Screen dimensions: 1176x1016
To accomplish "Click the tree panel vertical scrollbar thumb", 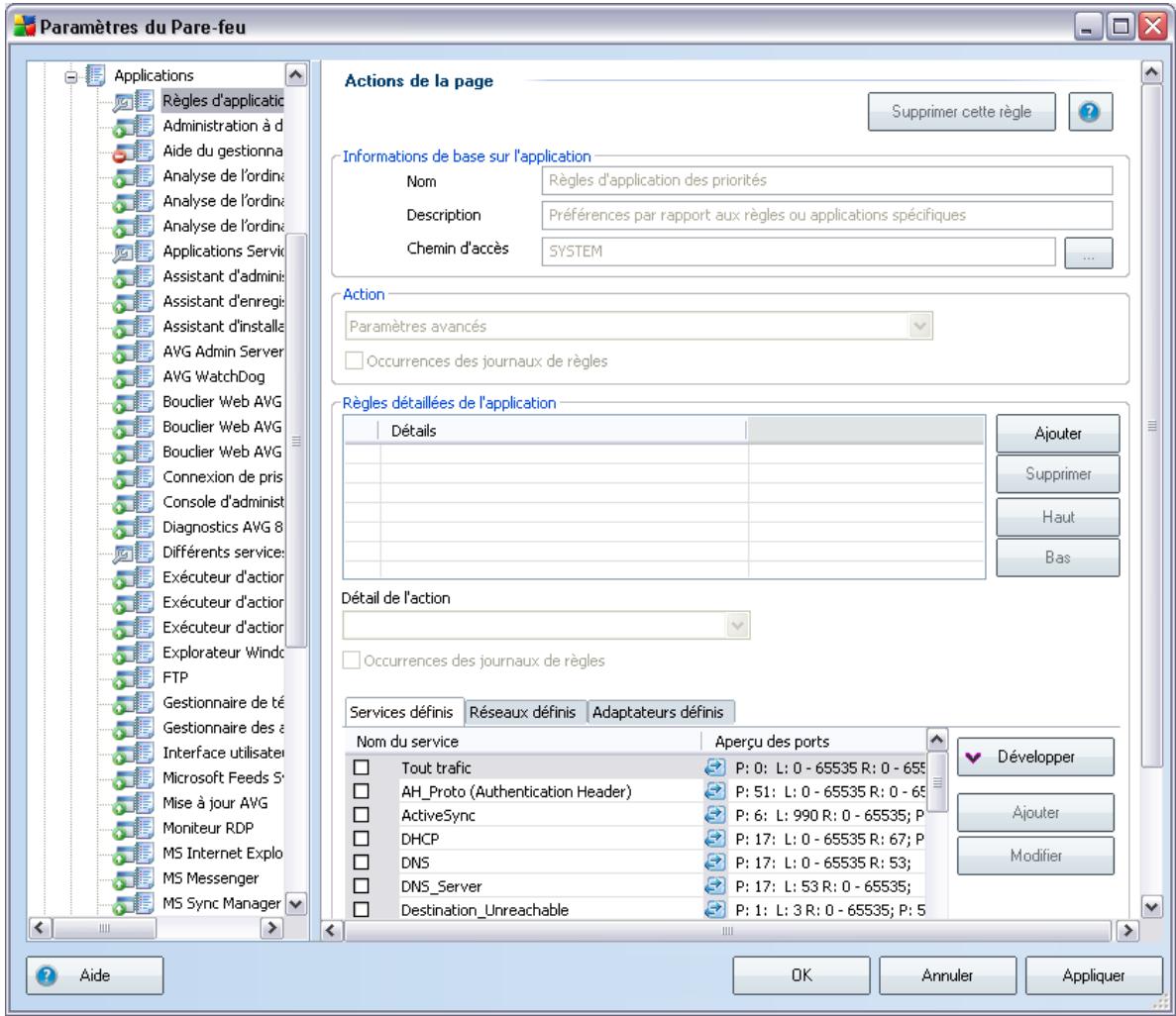I will (x=296, y=441).
